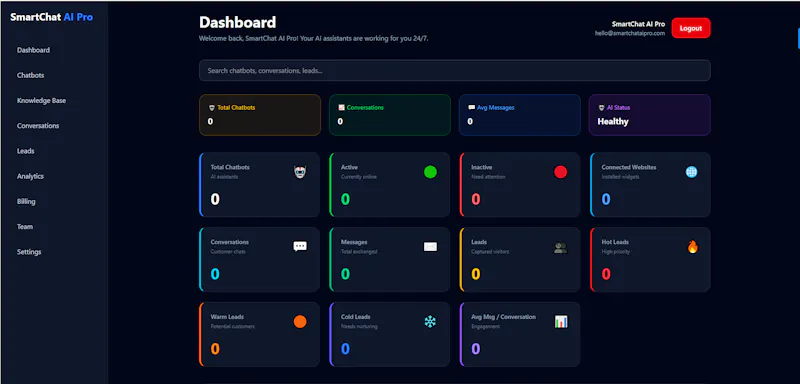This screenshot has height=384, width=800.
Task: Click the chat icon beside Avg Messages
Action: pos(471,108)
